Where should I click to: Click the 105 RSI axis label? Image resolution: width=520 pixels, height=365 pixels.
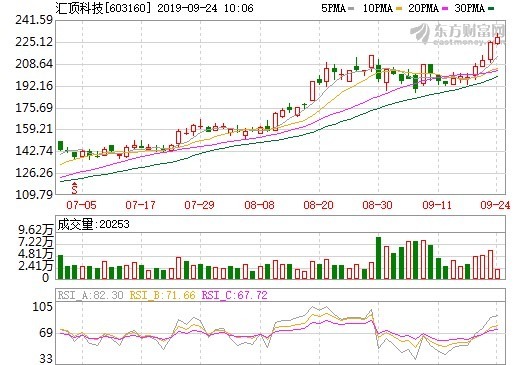[43, 307]
